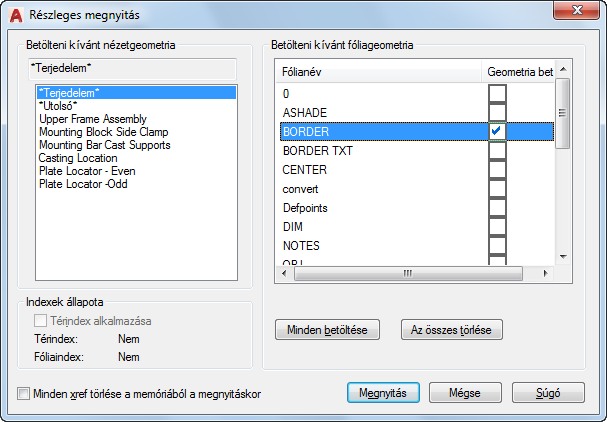
Task: Click the AutoCAD logo icon in title bar
Action: 16,15
